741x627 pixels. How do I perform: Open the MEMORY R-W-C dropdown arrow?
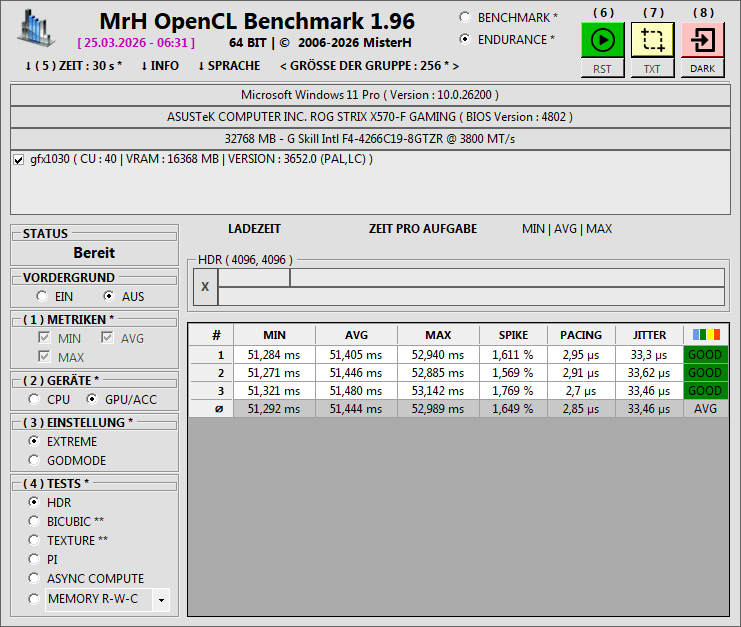coord(161,600)
